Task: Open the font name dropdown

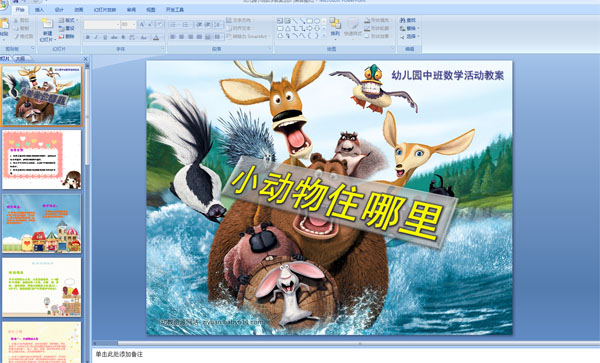Action: pos(101,25)
